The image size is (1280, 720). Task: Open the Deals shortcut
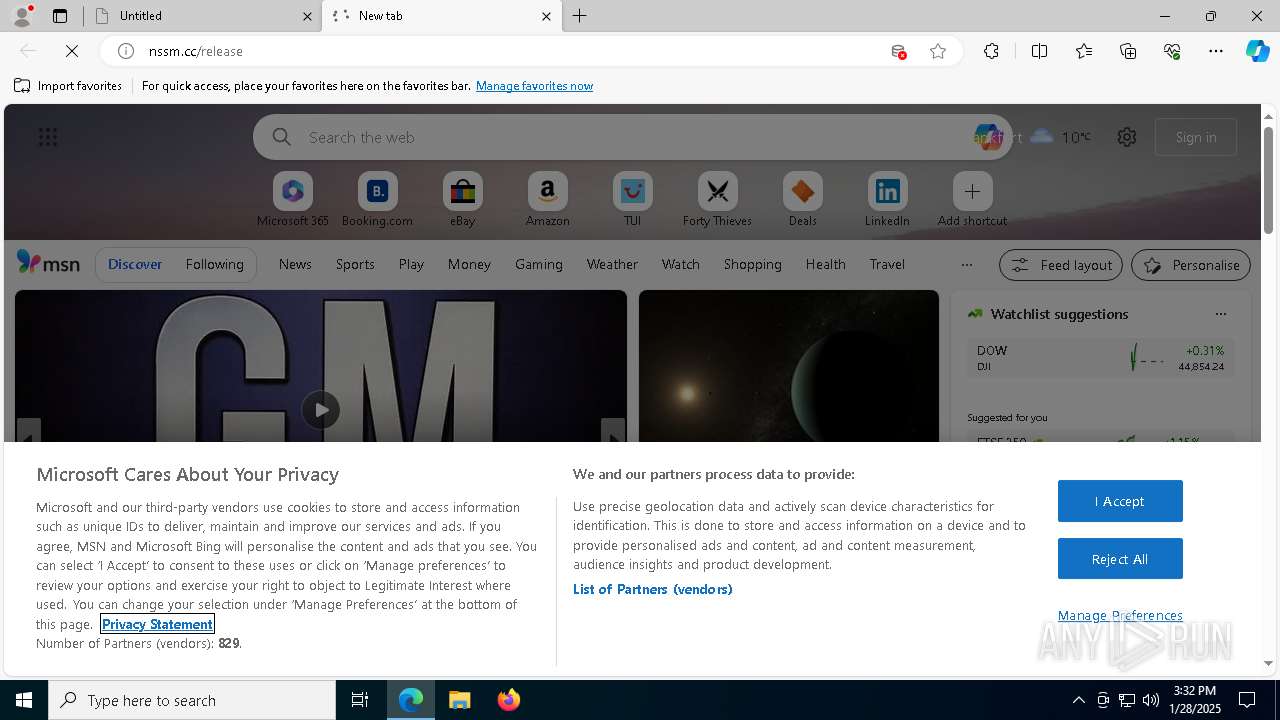(x=802, y=199)
